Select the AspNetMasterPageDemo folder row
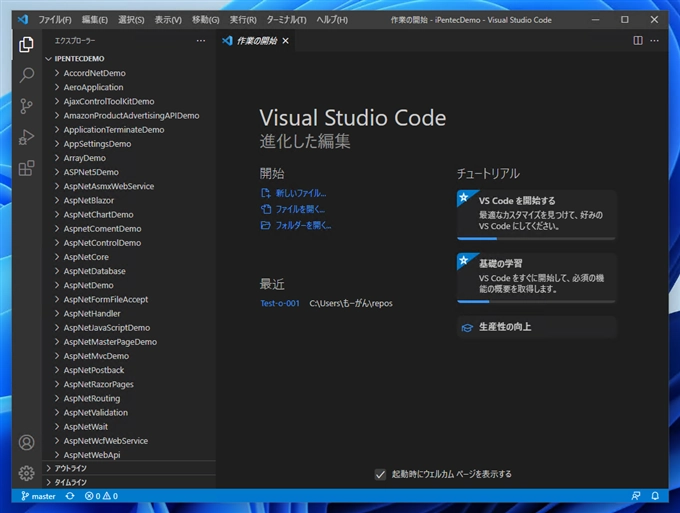 click(130, 342)
